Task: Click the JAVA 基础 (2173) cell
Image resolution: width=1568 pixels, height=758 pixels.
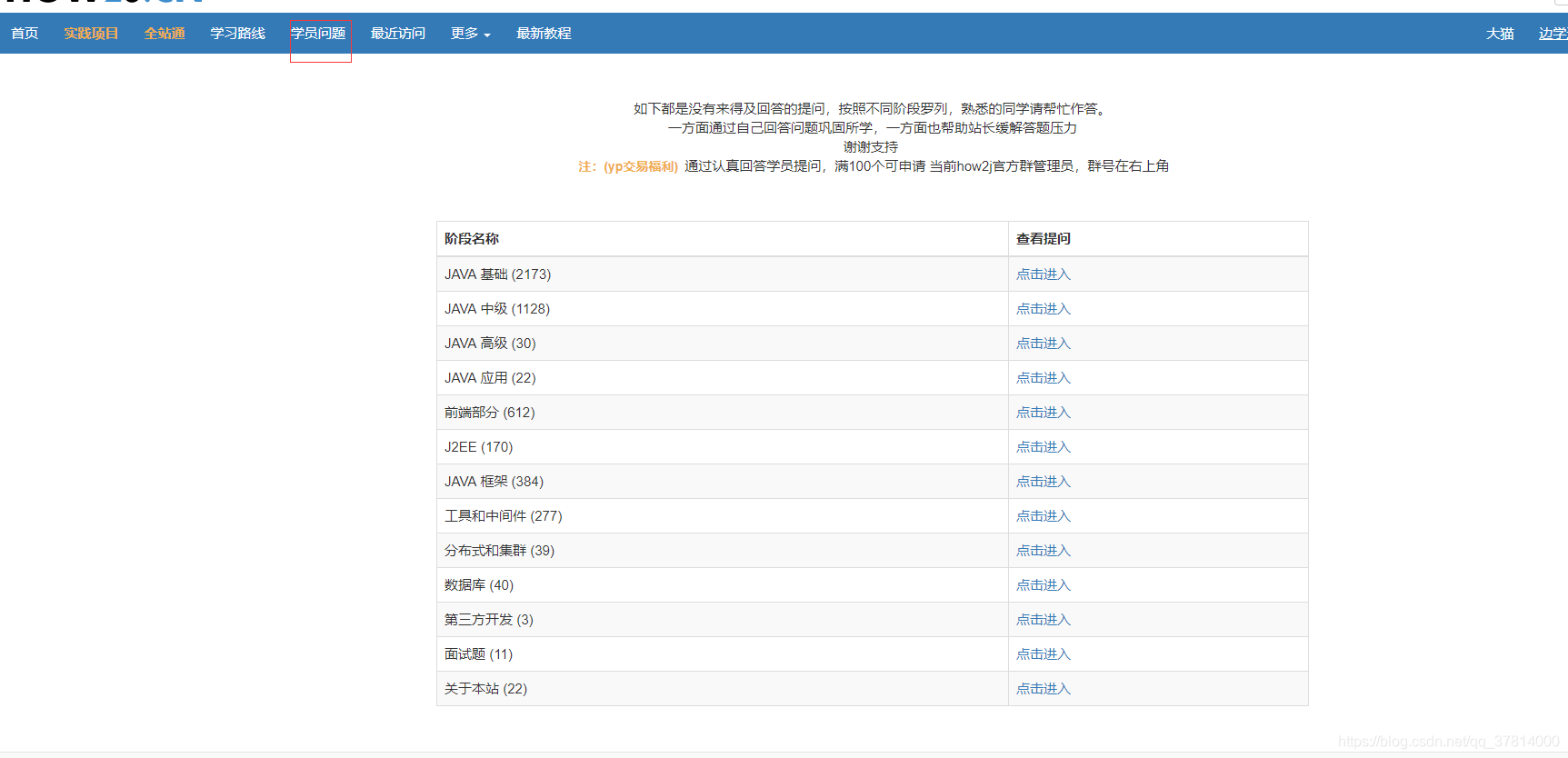Action: [723, 274]
